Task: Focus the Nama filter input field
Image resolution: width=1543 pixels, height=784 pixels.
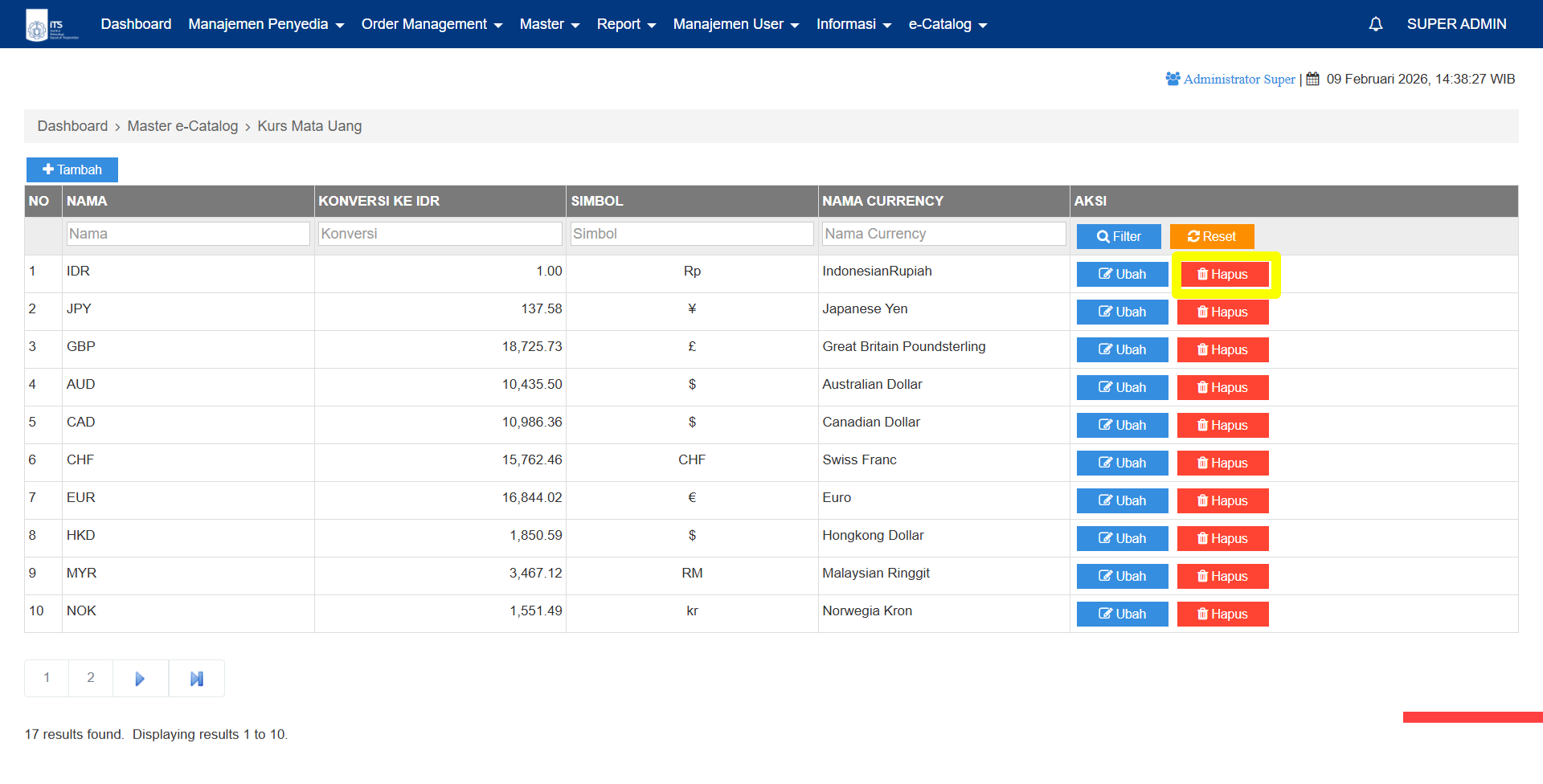Action: click(187, 234)
